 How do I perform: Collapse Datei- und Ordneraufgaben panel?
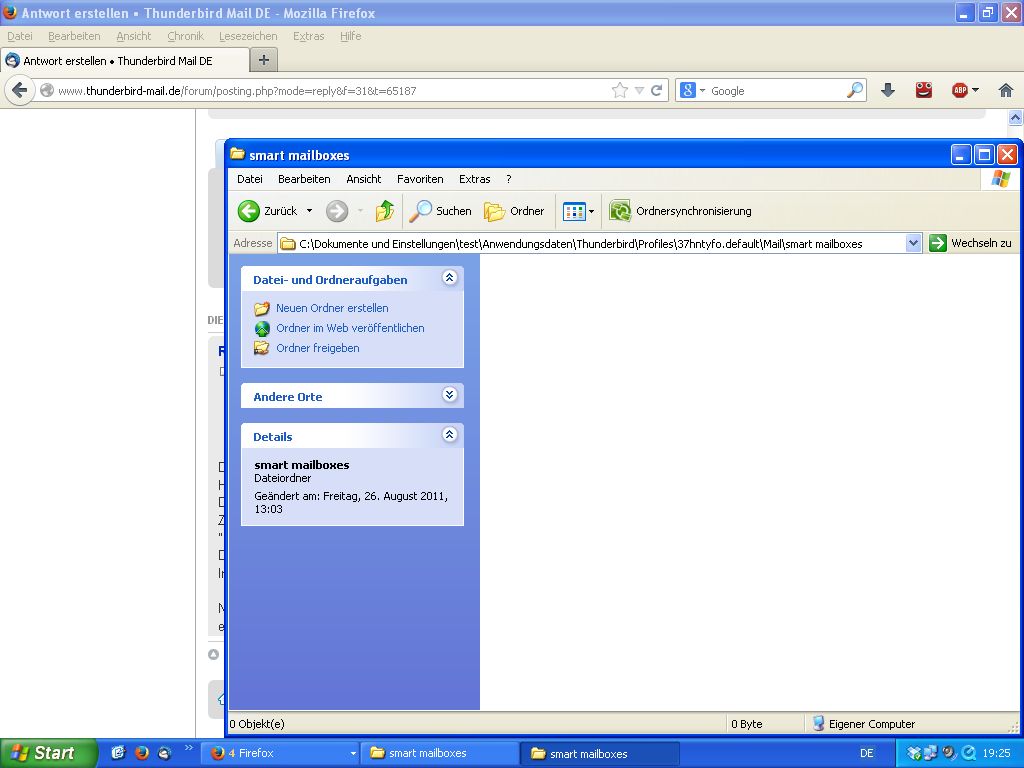[x=449, y=278]
